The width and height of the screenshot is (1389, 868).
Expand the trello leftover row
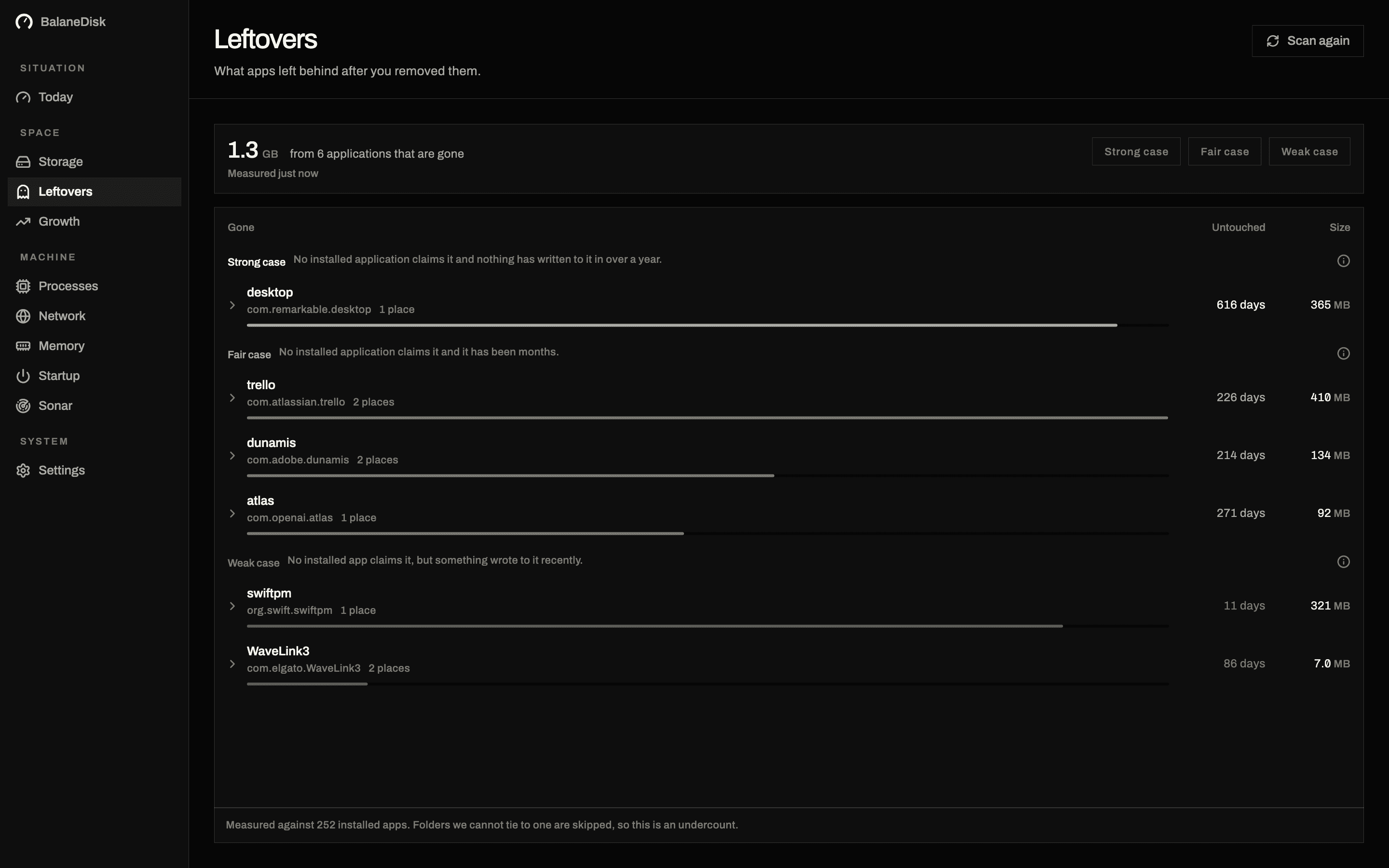coord(232,398)
